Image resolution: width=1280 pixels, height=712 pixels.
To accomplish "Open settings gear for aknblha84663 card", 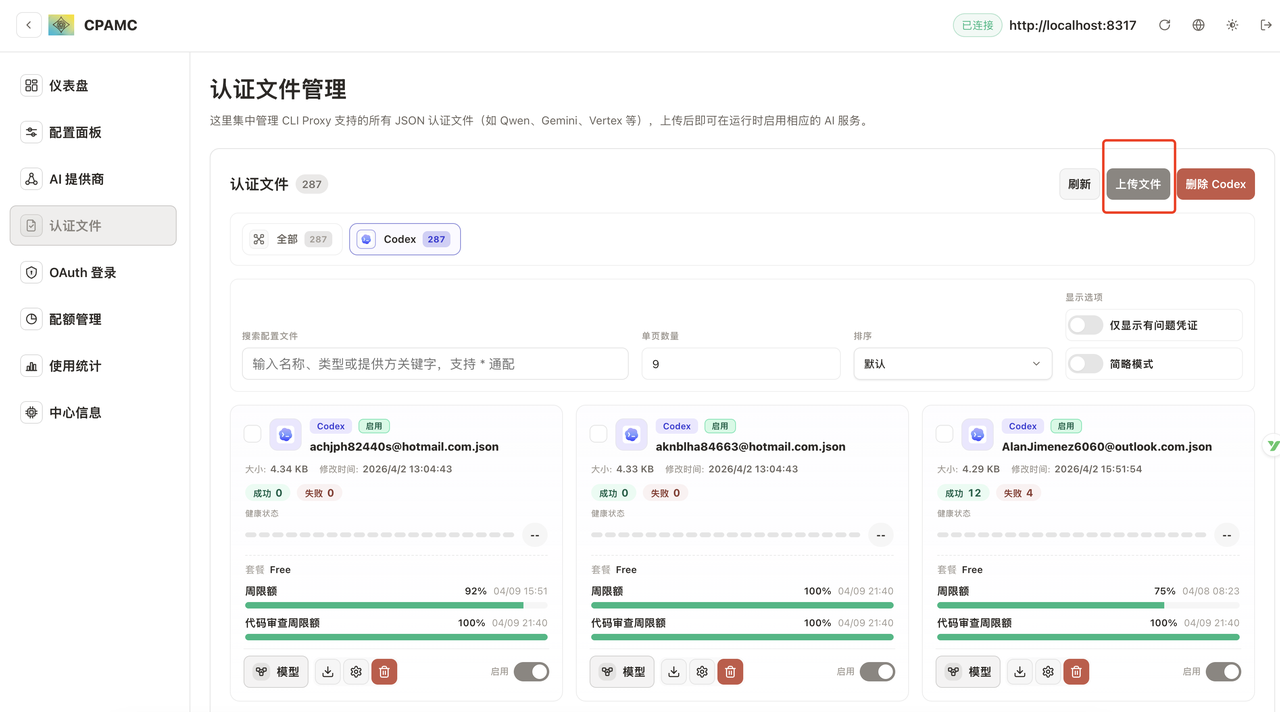I will point(702,672).
